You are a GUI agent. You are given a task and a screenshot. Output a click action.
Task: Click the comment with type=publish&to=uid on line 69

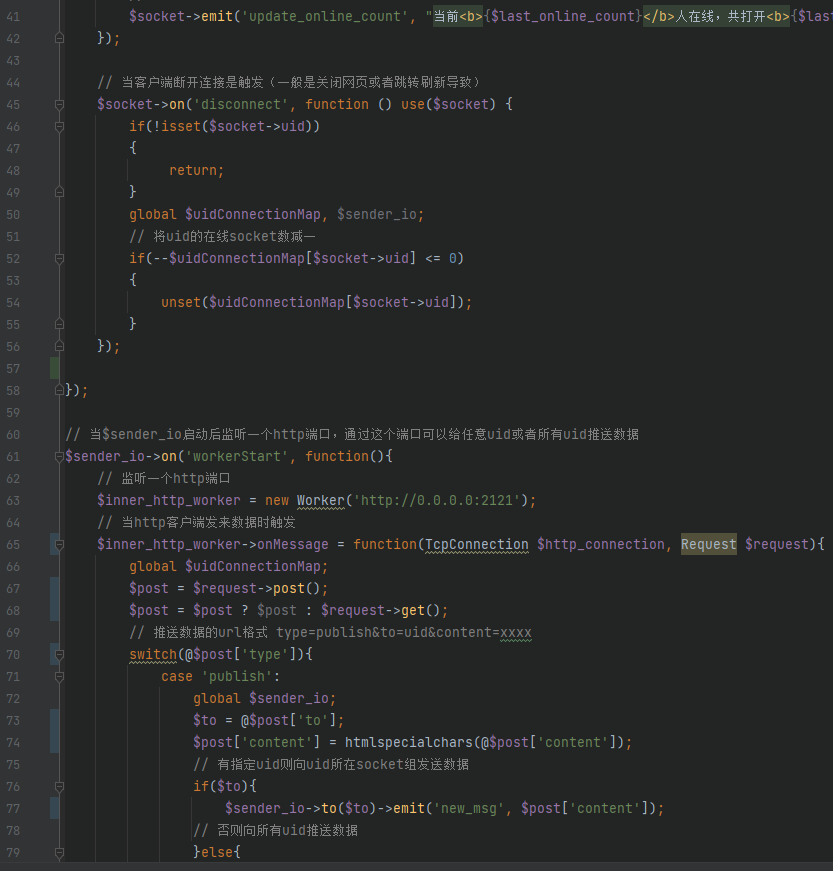point(330,633)
